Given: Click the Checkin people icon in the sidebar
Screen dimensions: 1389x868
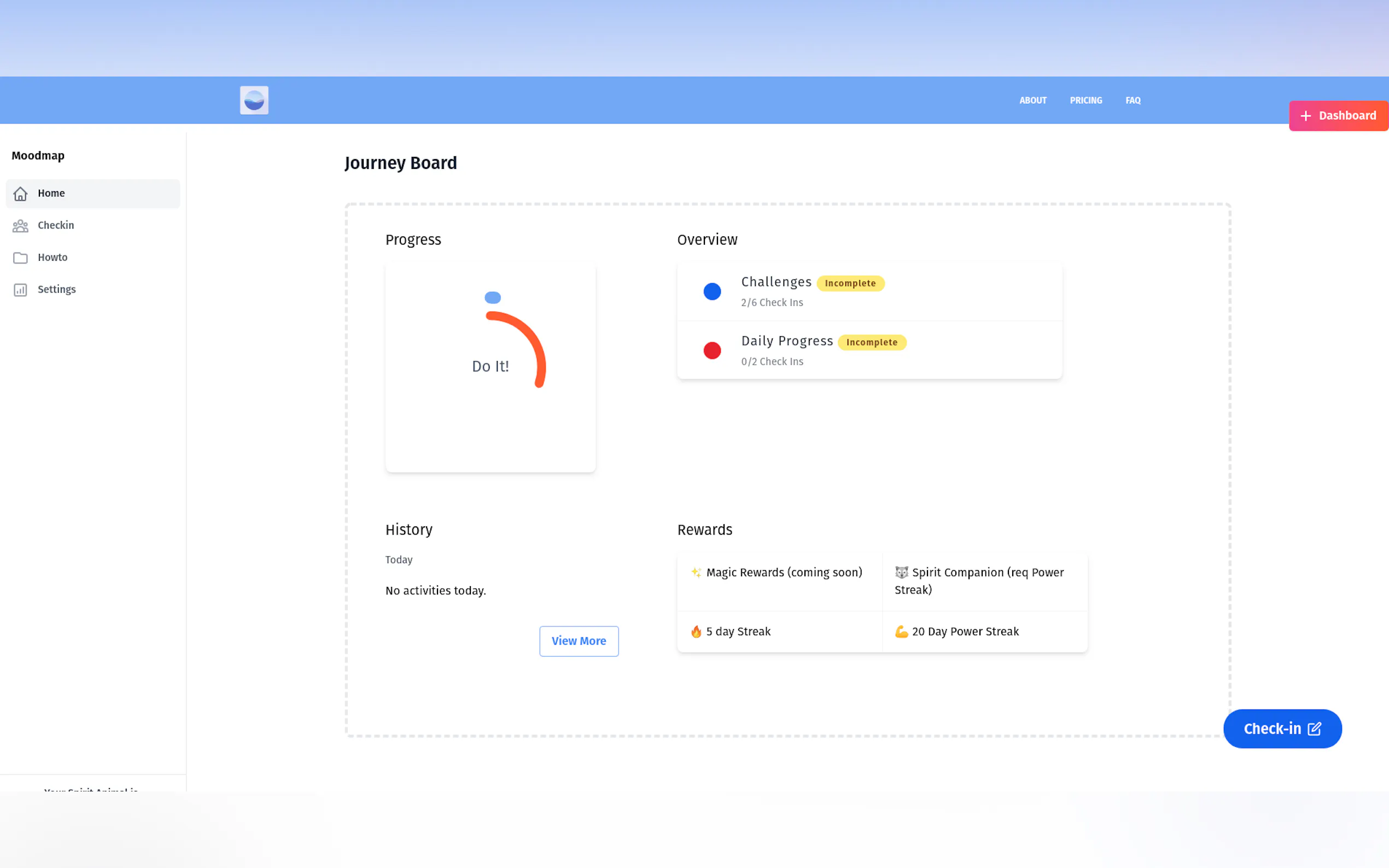Looking at the screenshot, I should coord(20,226).
